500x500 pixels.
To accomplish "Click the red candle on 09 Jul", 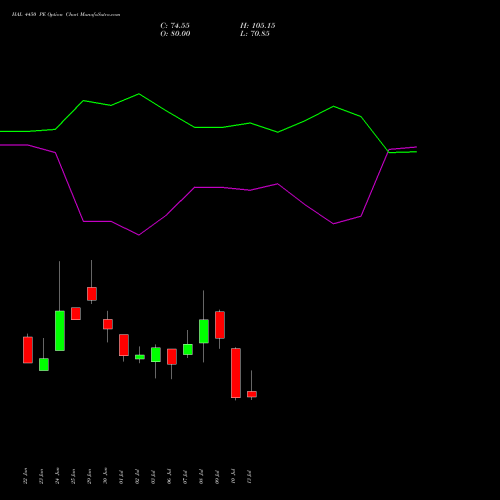I will 220,325.
